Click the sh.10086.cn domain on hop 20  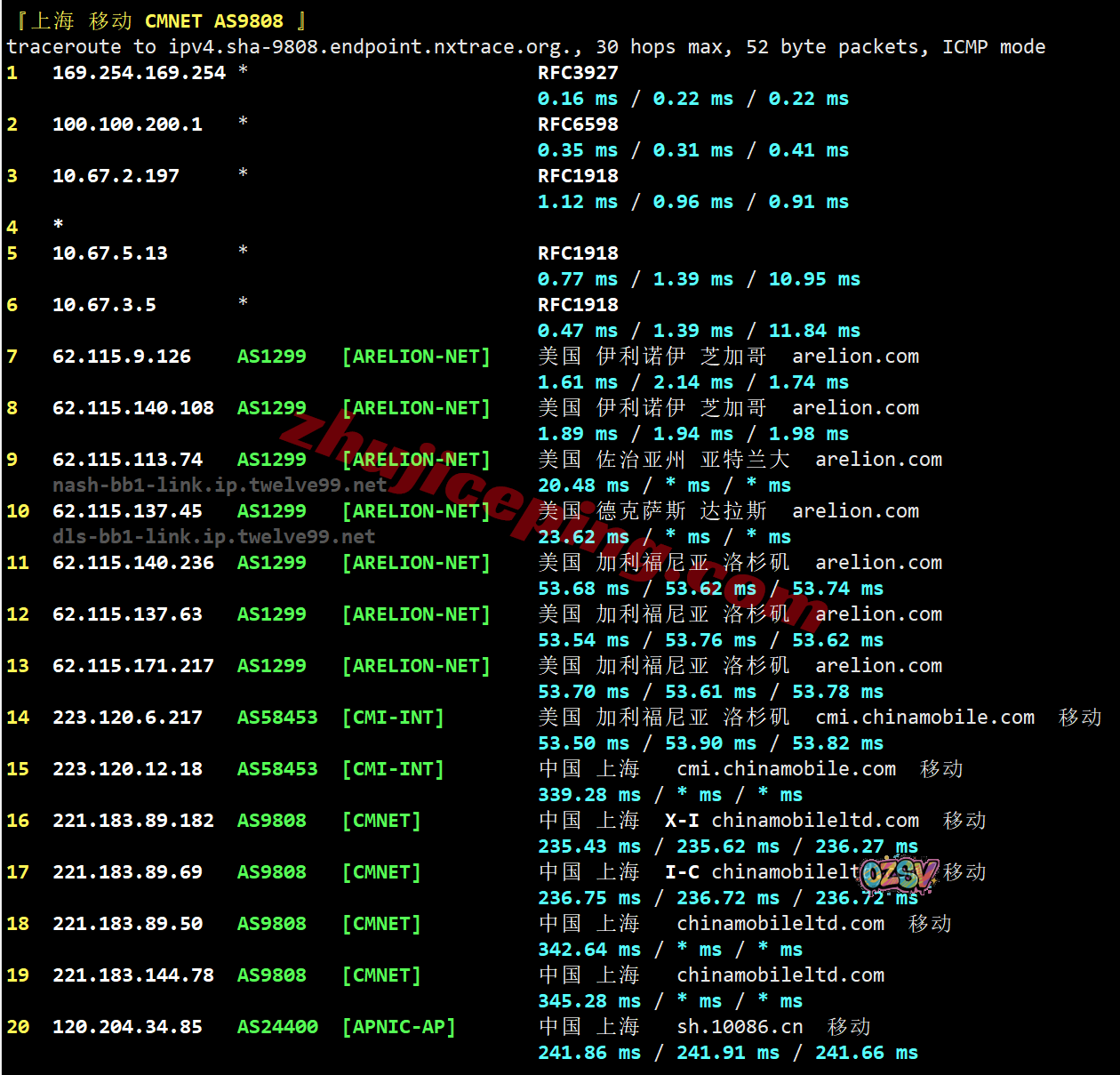pyautogui.click(x=740, y=1027)
